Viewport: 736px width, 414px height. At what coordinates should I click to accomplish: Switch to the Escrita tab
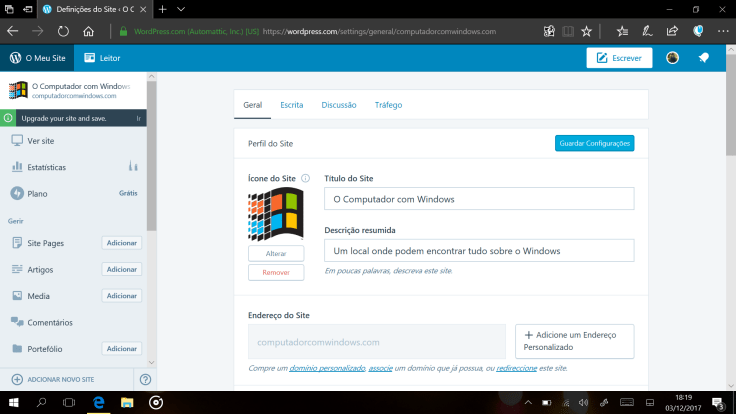[x=292, y=104]
